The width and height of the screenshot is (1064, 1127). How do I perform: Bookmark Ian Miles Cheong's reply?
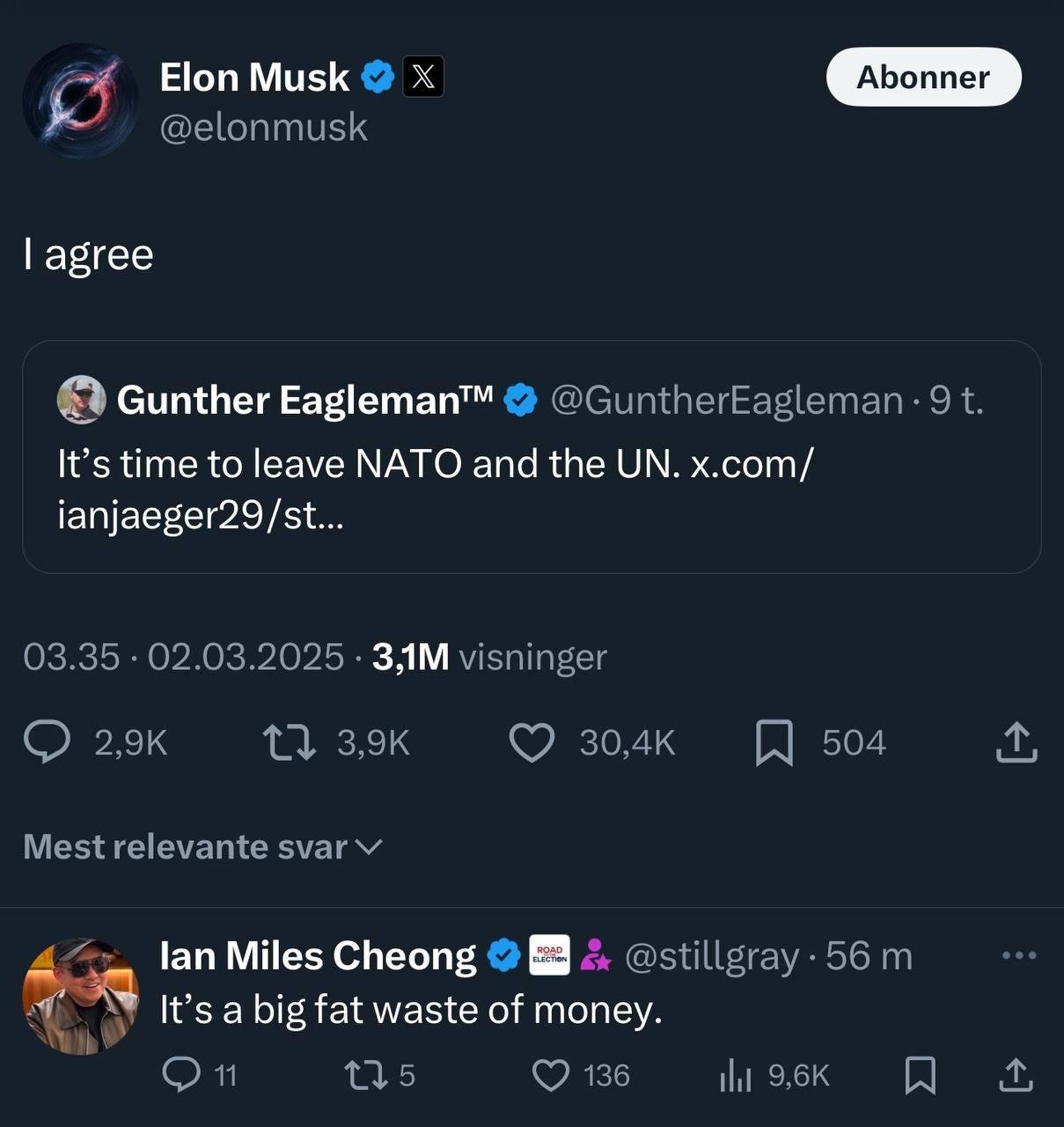[x=920, y=1075]
